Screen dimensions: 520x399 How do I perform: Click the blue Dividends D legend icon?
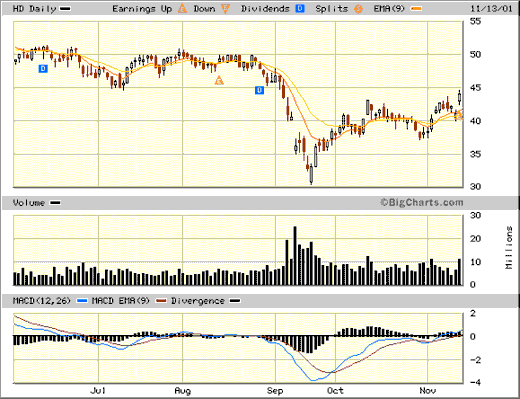[x=300, y=8]
